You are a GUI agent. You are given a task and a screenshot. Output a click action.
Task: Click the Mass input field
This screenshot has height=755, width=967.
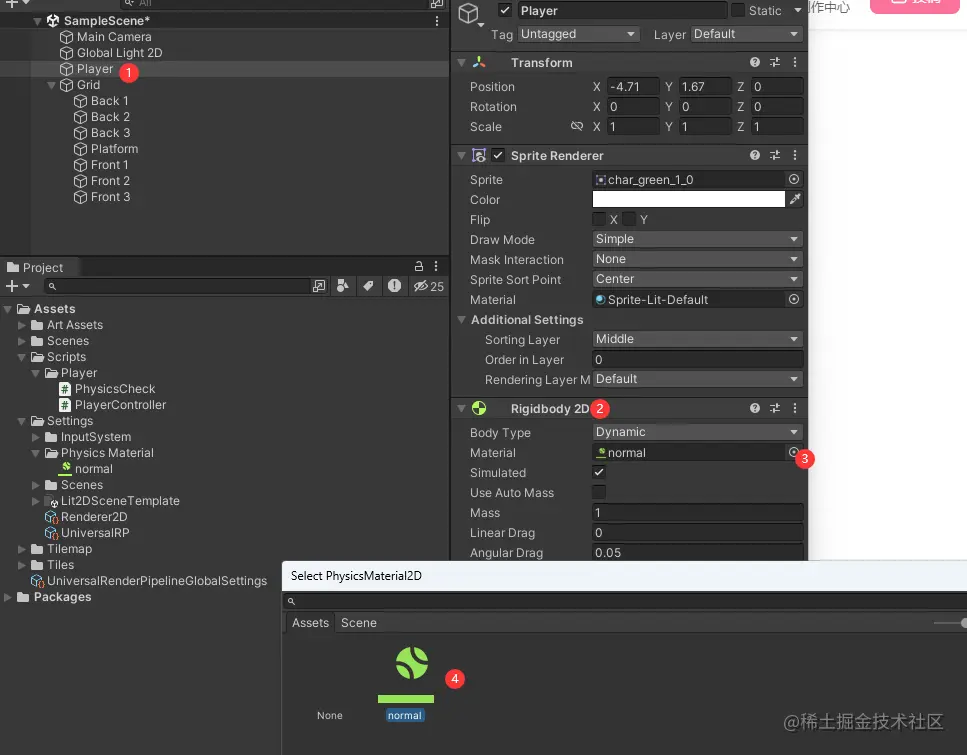[x=697, y=513]
